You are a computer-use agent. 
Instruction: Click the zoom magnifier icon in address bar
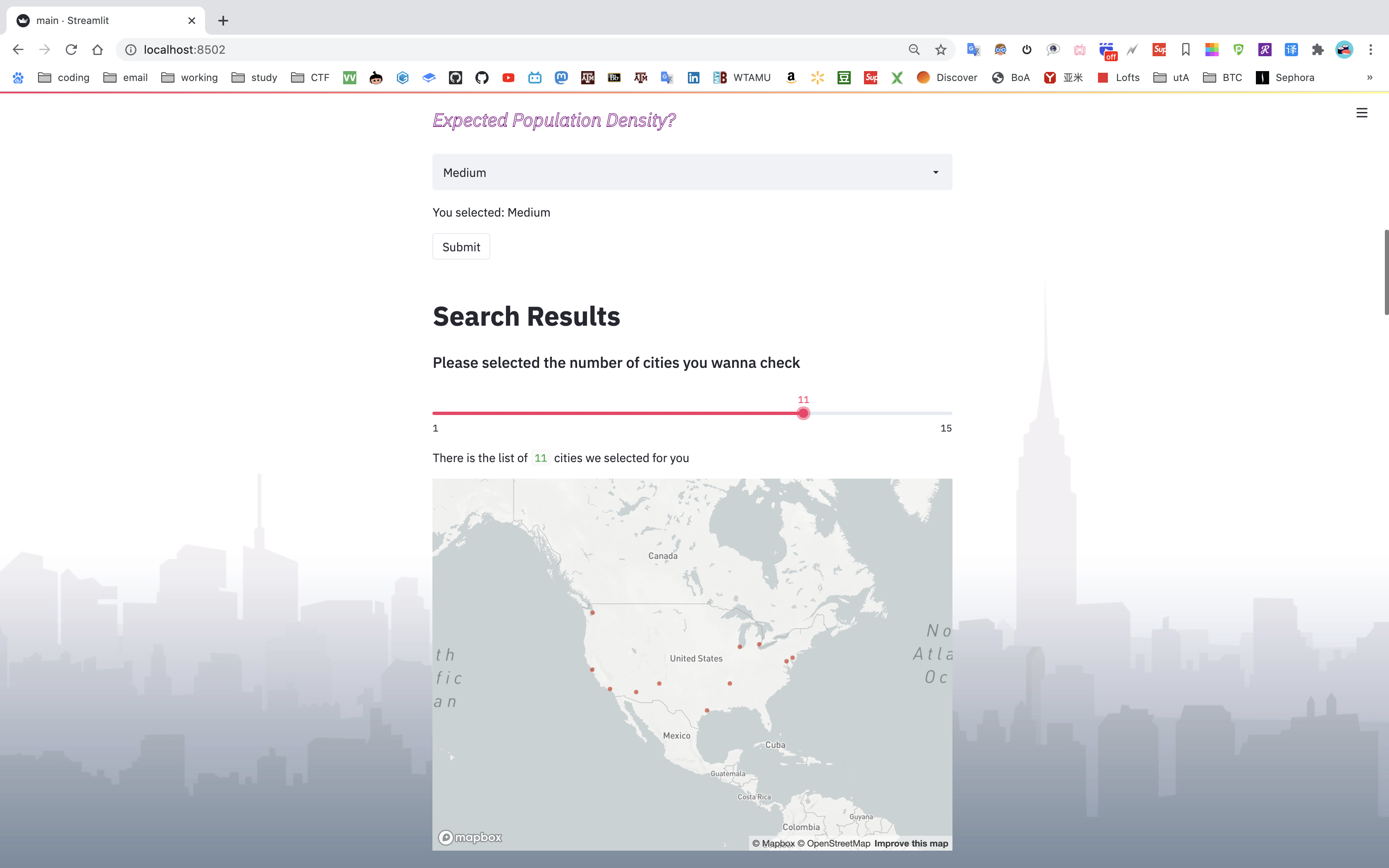tap(914, 50)
